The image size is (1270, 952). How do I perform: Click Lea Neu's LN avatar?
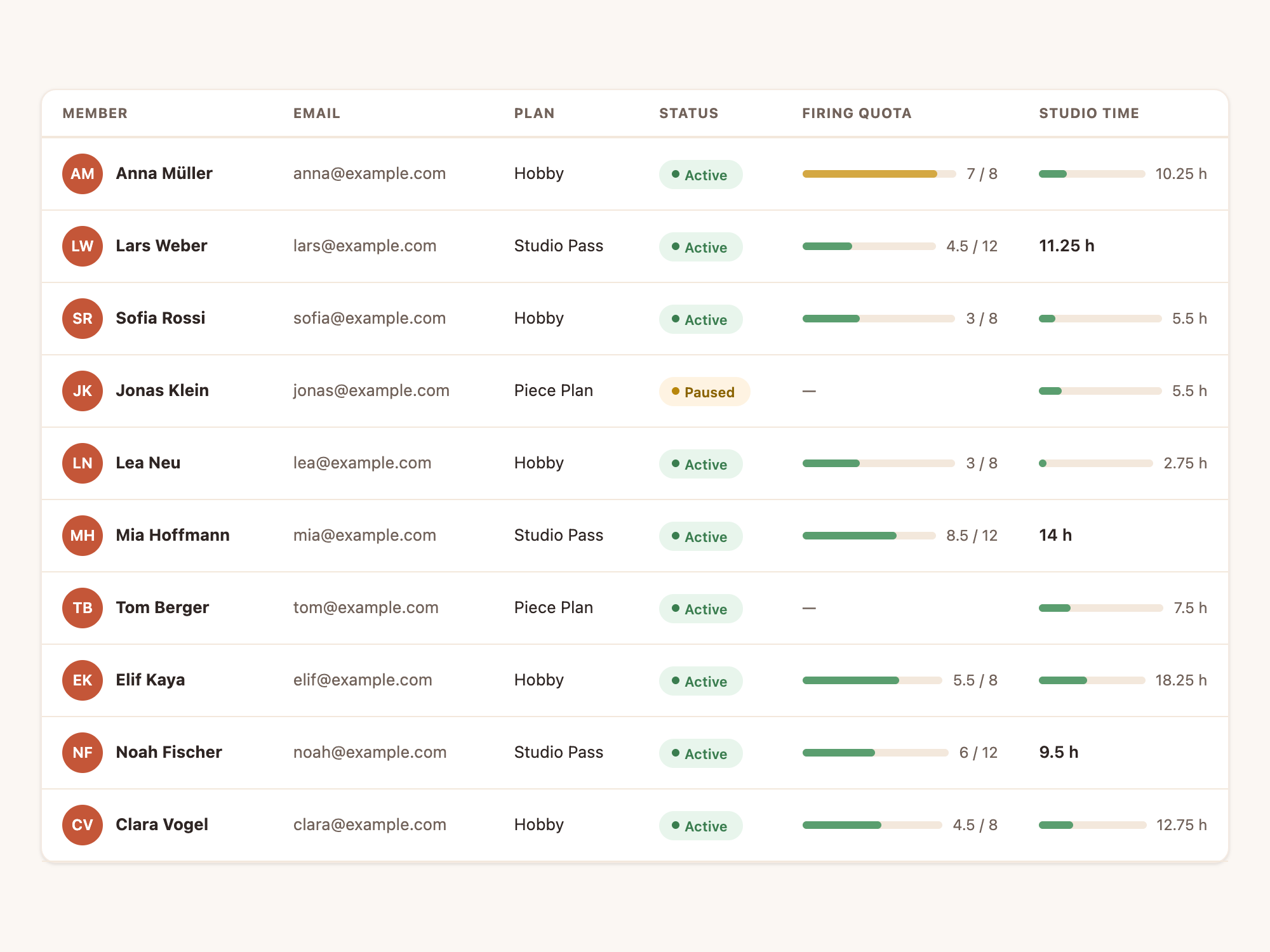click(83, 463)
